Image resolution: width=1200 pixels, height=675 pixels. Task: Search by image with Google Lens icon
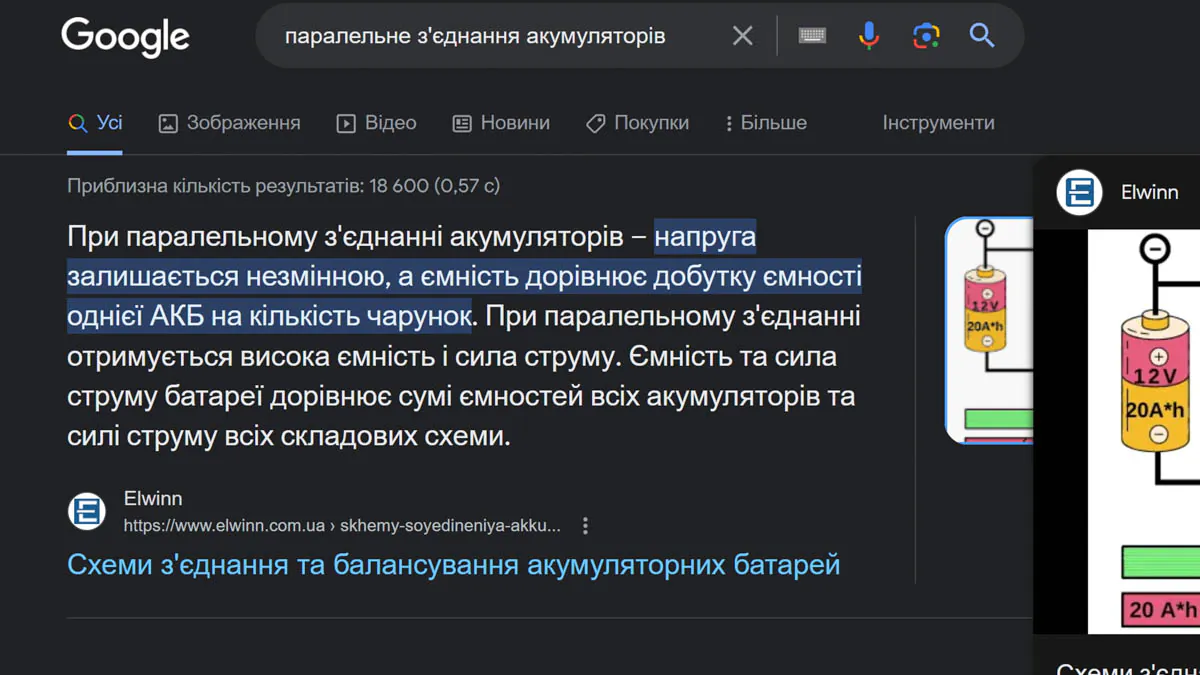926,36
